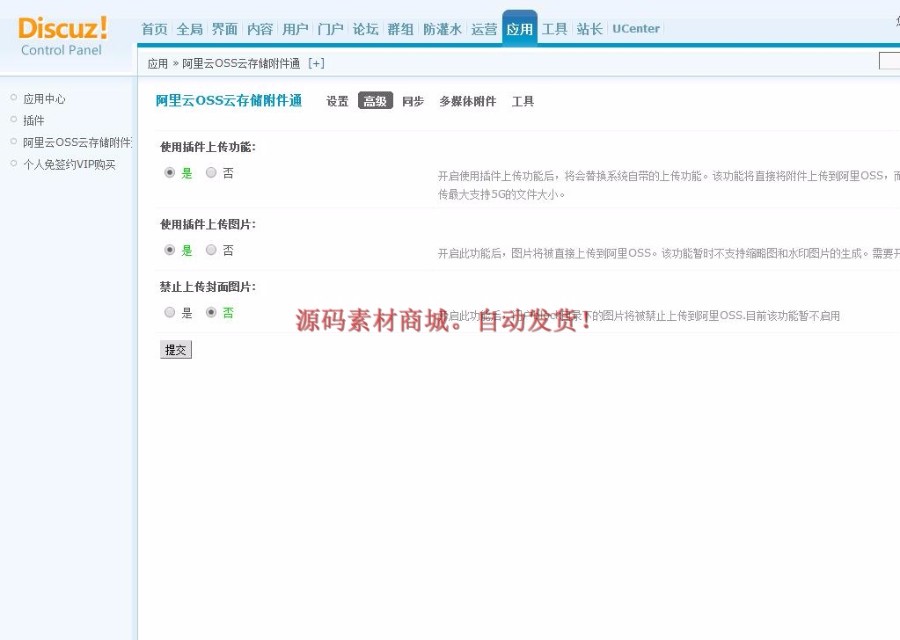The height and width of the screenshot is (640, 900).
Task: Open the 防灌水 top menu
Action: click(443, 29)
